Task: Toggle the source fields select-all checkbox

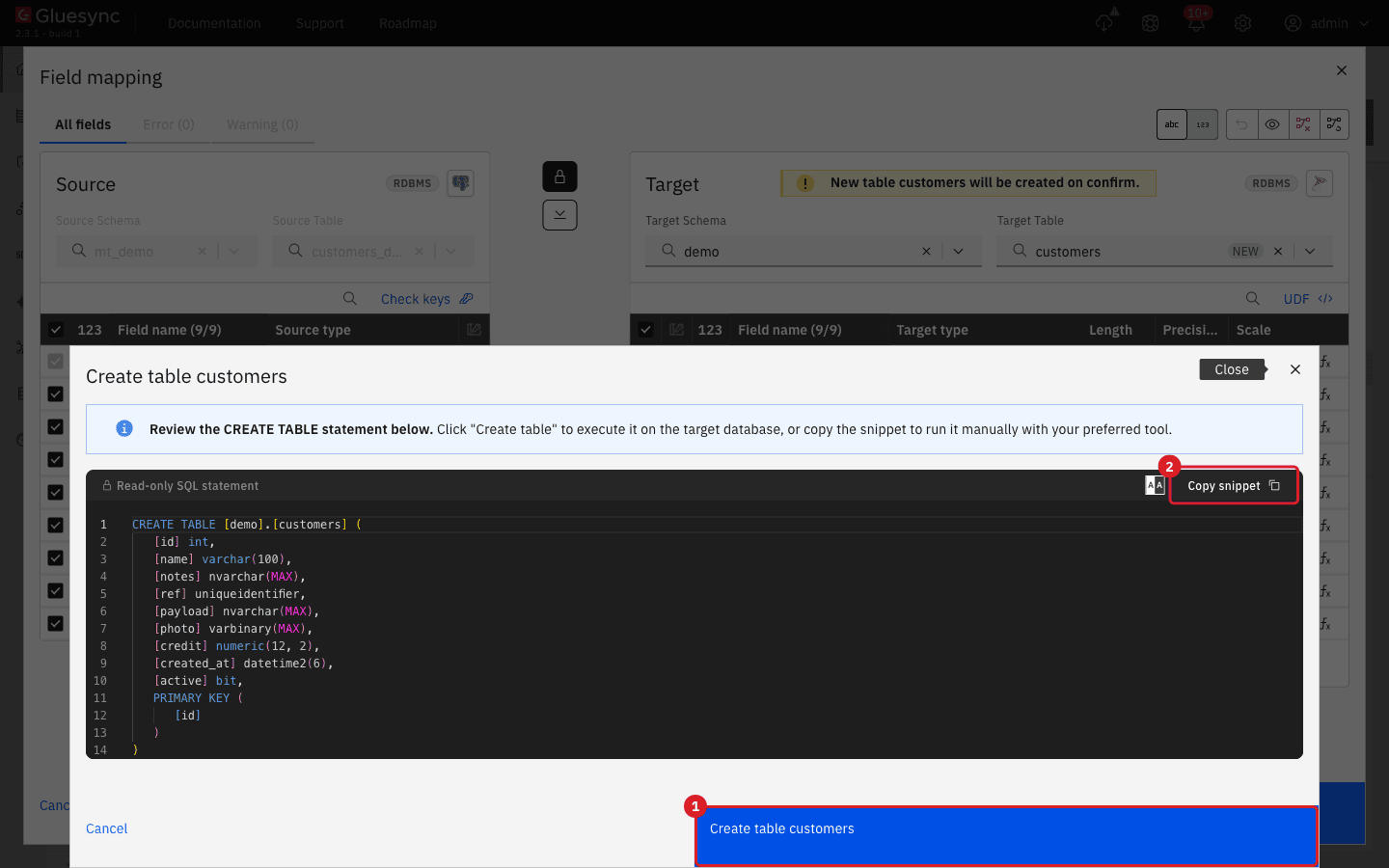Action: pyautogui.click(x=55, y=330)
